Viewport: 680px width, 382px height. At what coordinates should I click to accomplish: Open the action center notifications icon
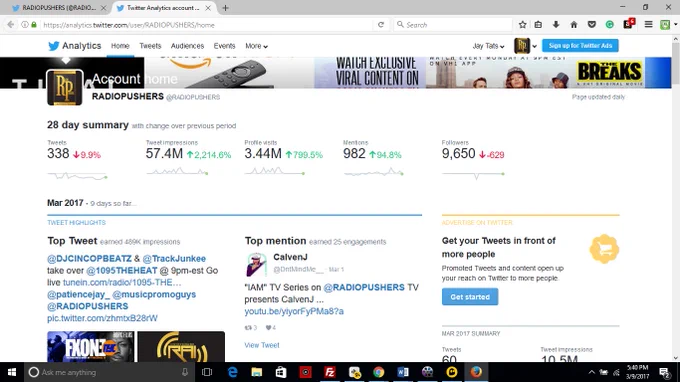pyautogui.click(x=664, y=372)
